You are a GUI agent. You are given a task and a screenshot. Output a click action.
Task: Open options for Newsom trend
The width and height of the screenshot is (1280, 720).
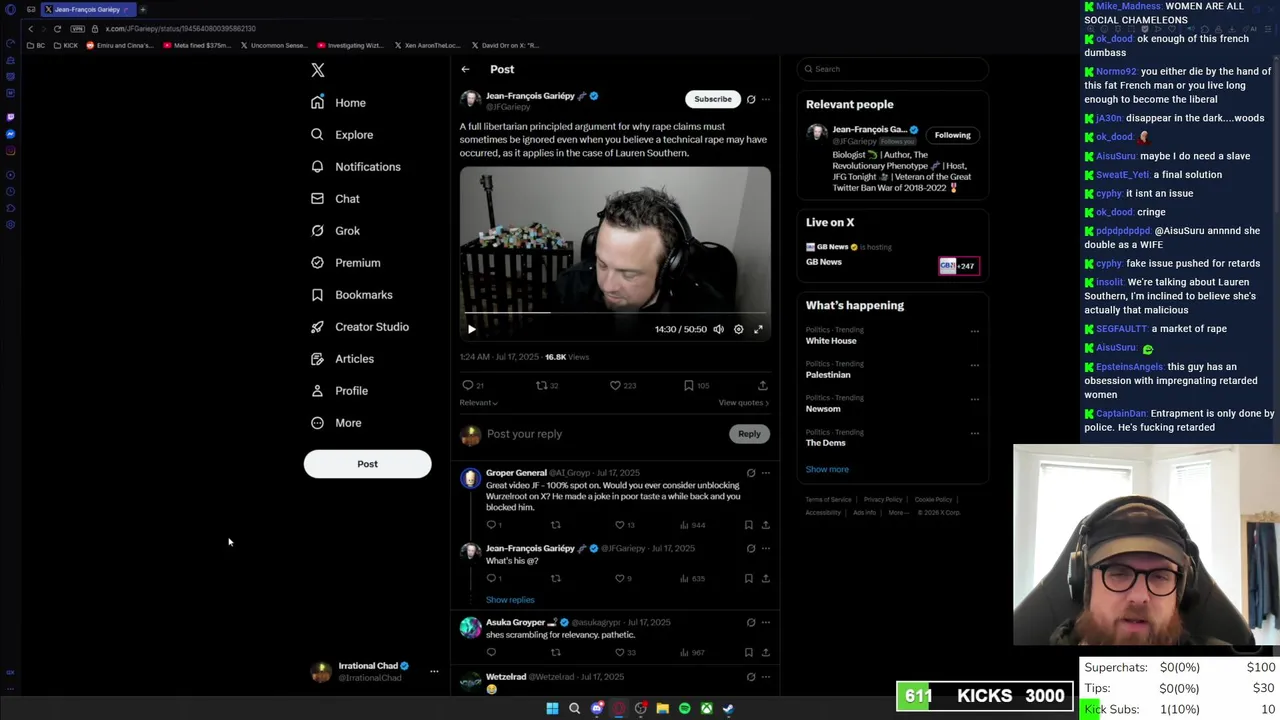click(974, 399)
